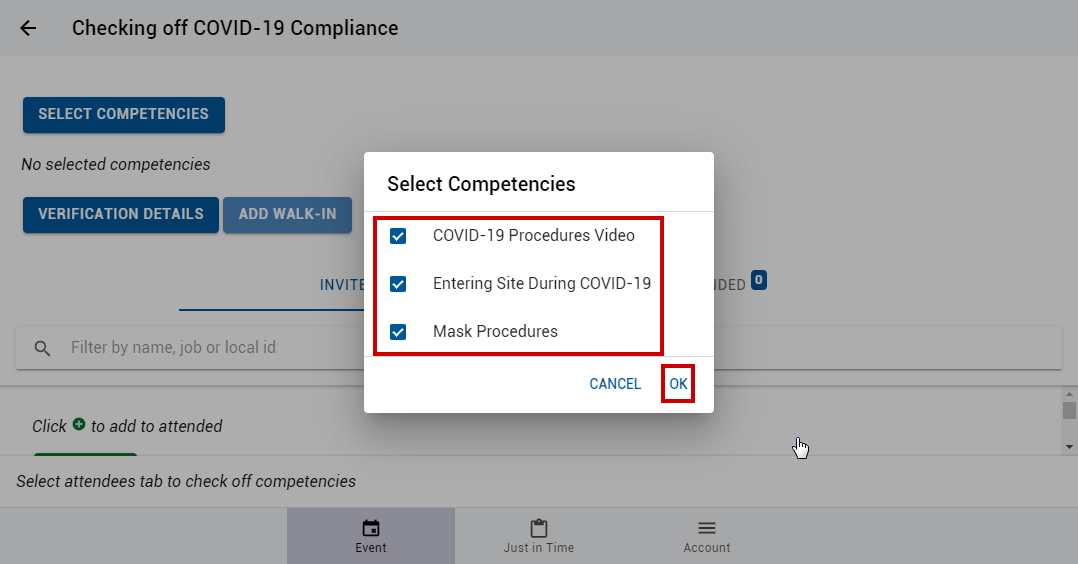This screenshot has height=564, width=1078.
Task: Click the Add Walk-In button
Action: click(x=287, y=215)
